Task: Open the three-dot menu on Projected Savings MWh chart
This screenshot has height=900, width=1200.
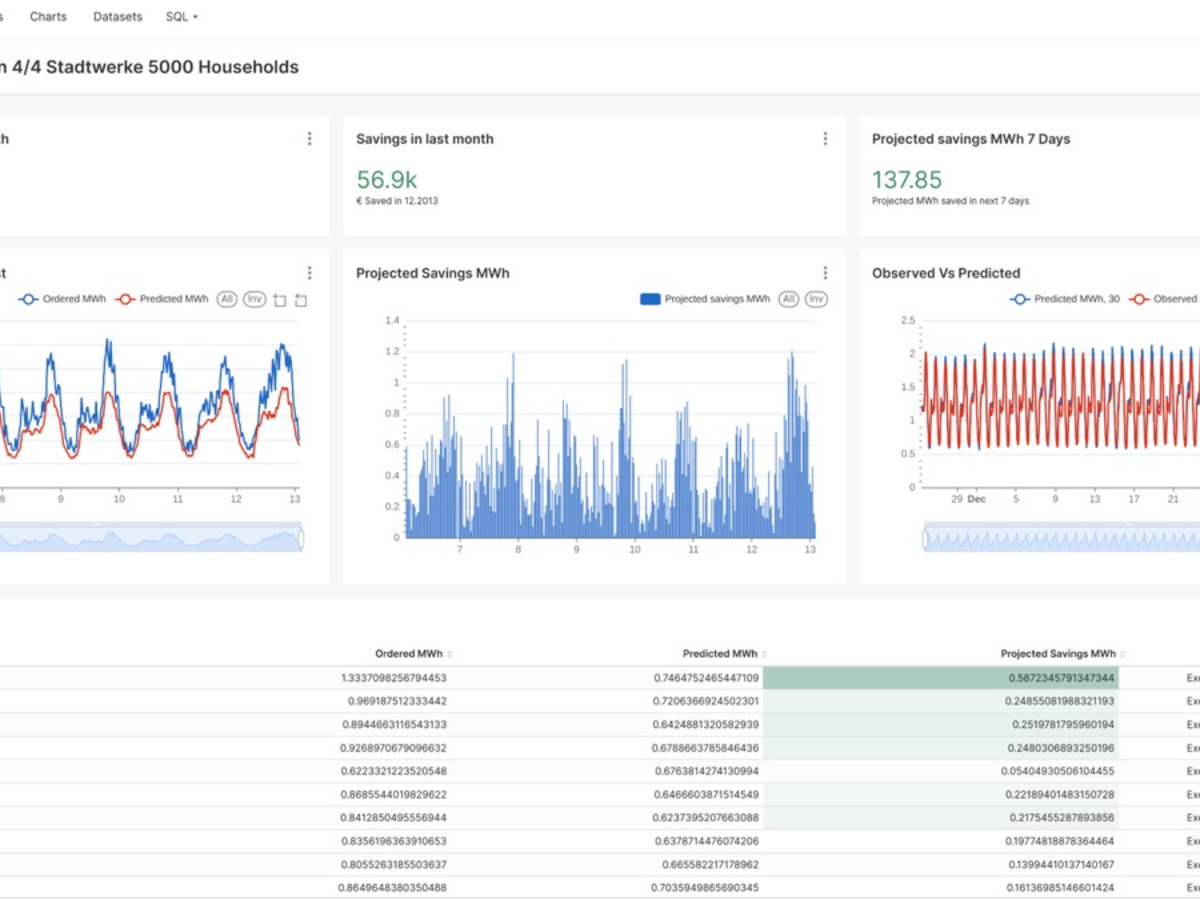Action: click(825, 273)
